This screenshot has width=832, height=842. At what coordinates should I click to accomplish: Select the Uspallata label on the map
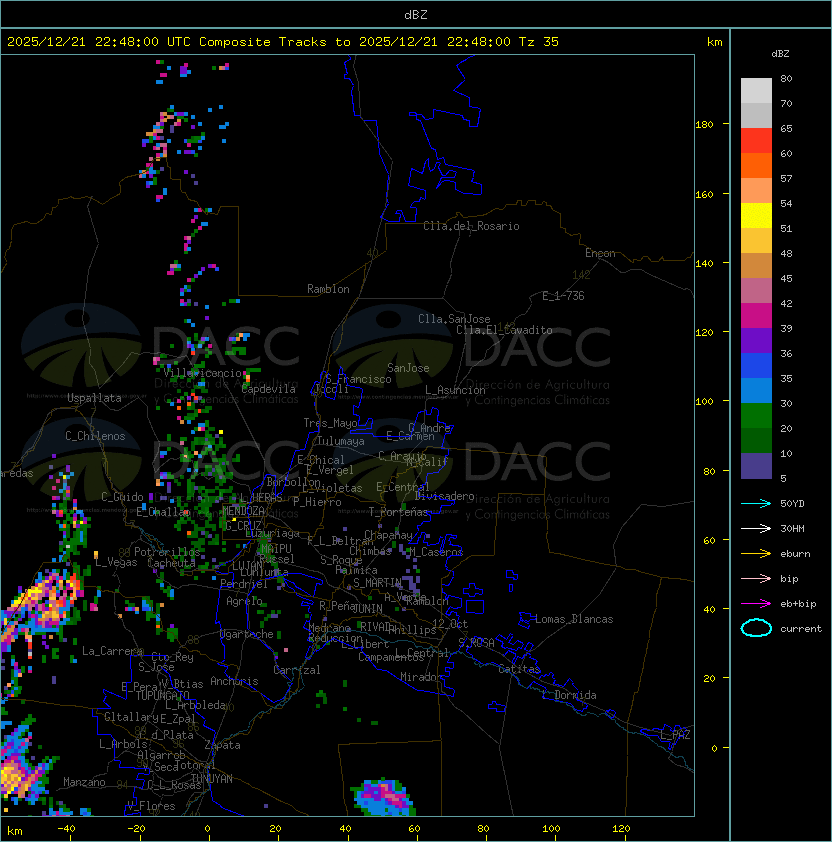click(94, 398)
